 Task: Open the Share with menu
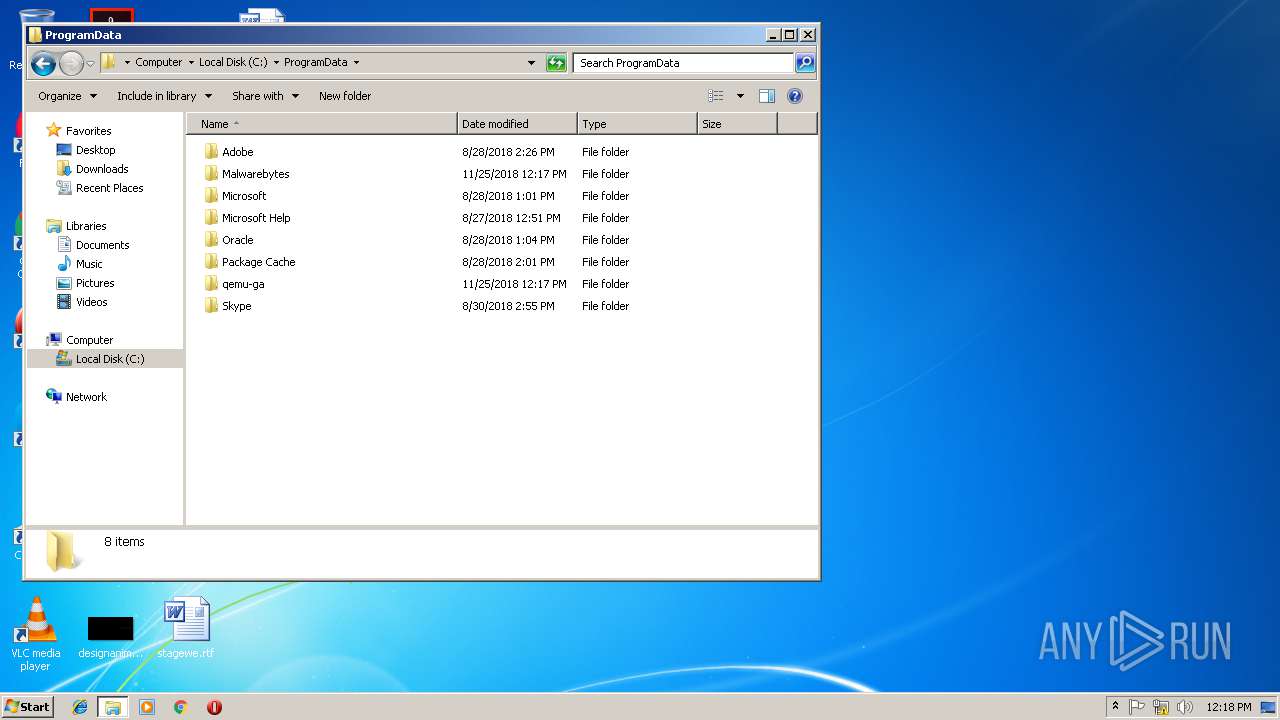[266, 96]
